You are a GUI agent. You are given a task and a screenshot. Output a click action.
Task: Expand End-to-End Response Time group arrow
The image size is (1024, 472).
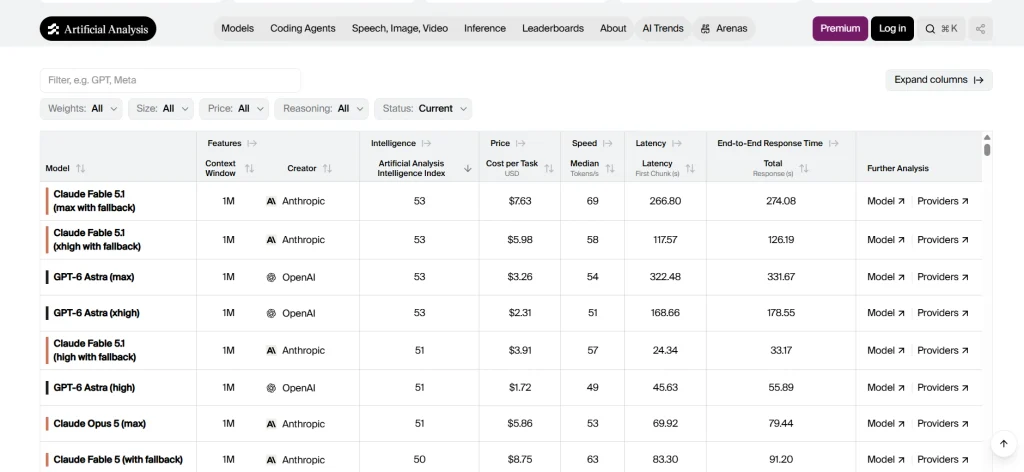pos(833,143)
